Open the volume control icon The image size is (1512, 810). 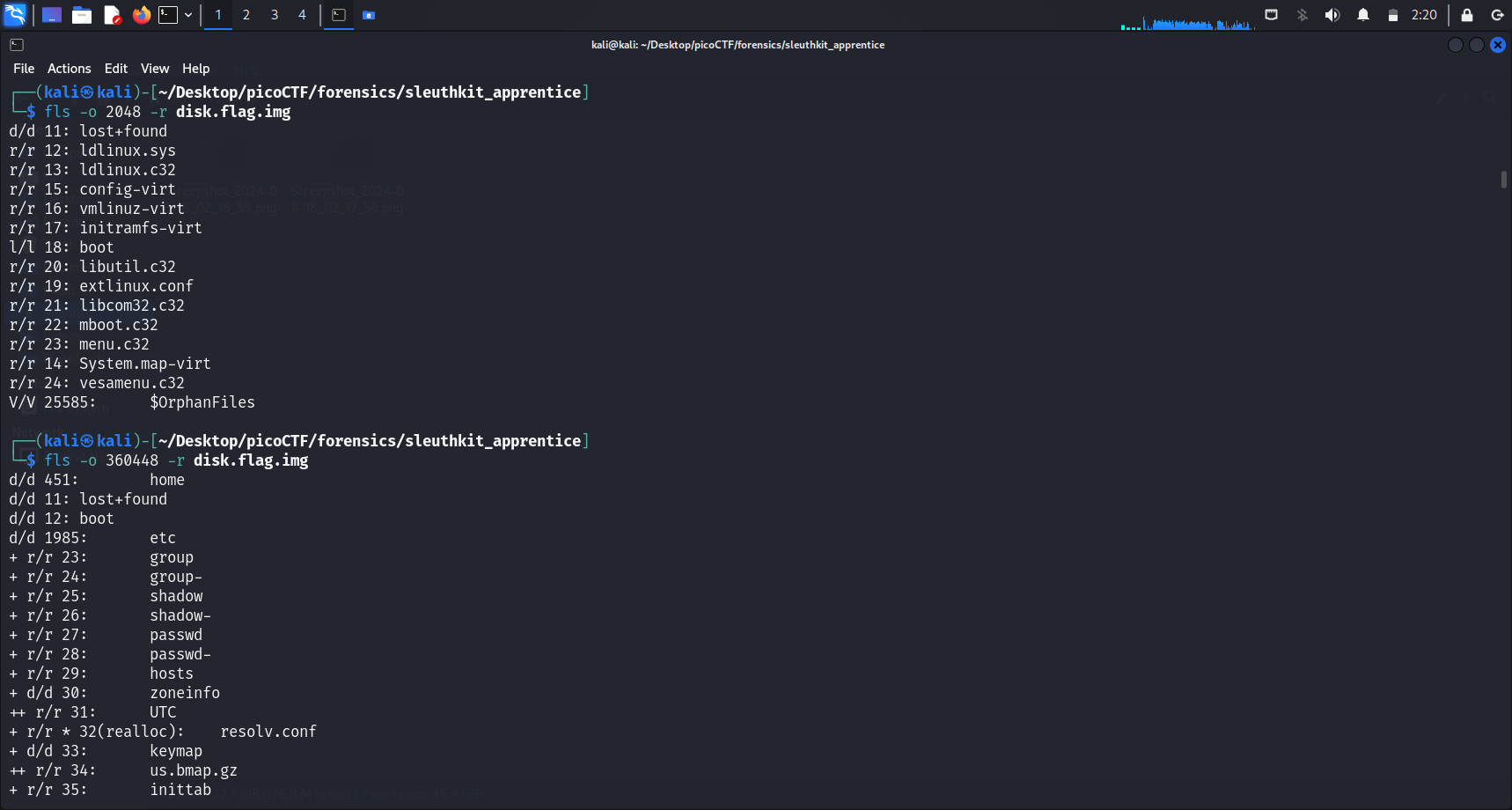pos(1332,15)
